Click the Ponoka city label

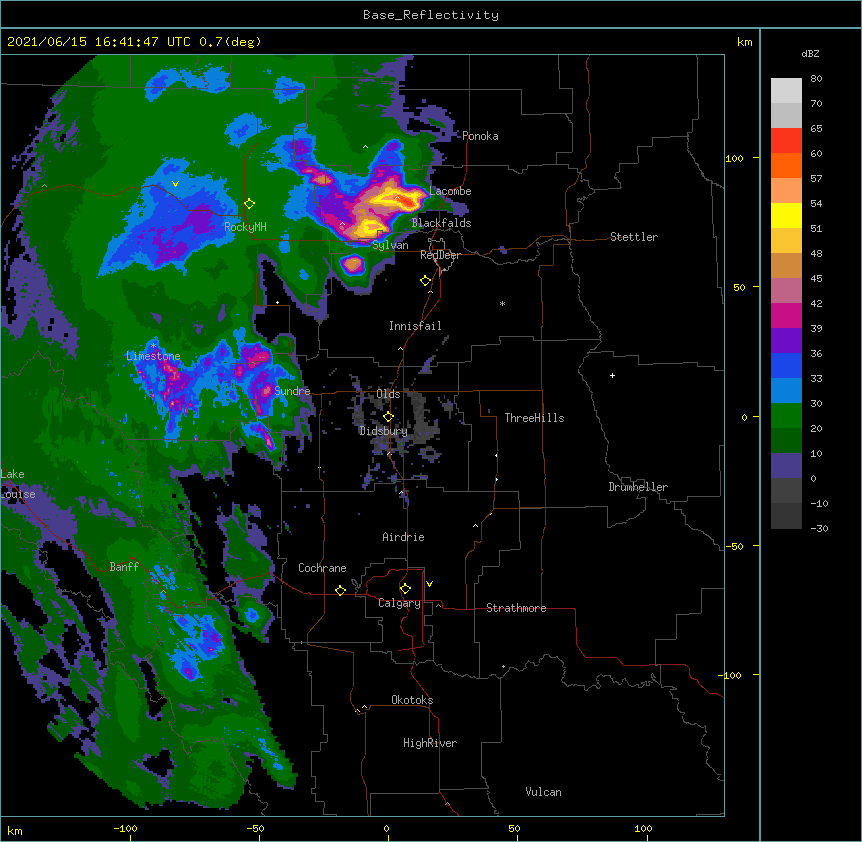(x=480, y=136)
